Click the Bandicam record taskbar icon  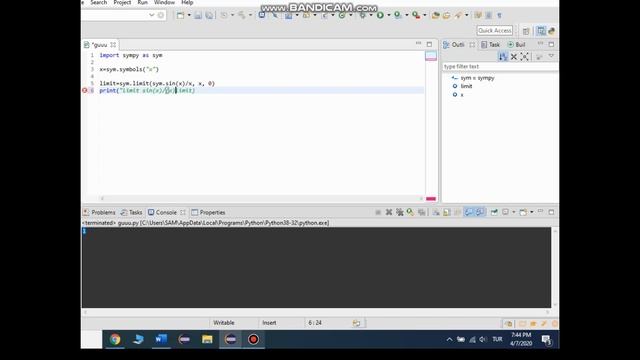click(x=253, y=339)
